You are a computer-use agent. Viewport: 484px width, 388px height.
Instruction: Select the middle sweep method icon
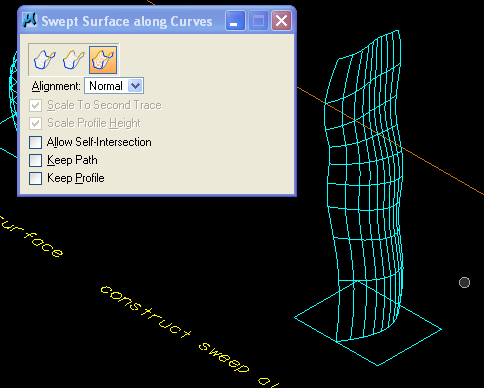tap(73, 60)
